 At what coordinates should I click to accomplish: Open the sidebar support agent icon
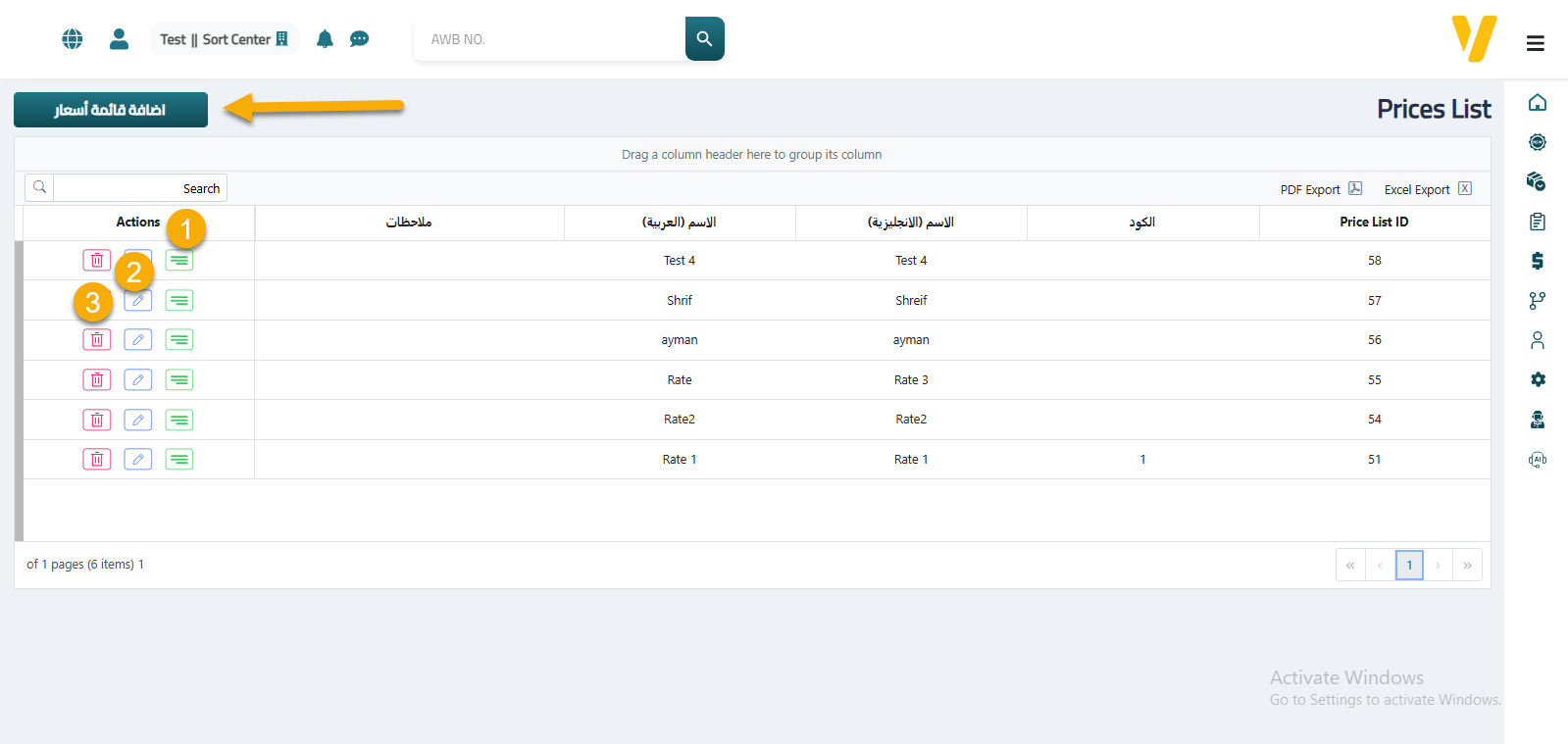(1538, 420)
